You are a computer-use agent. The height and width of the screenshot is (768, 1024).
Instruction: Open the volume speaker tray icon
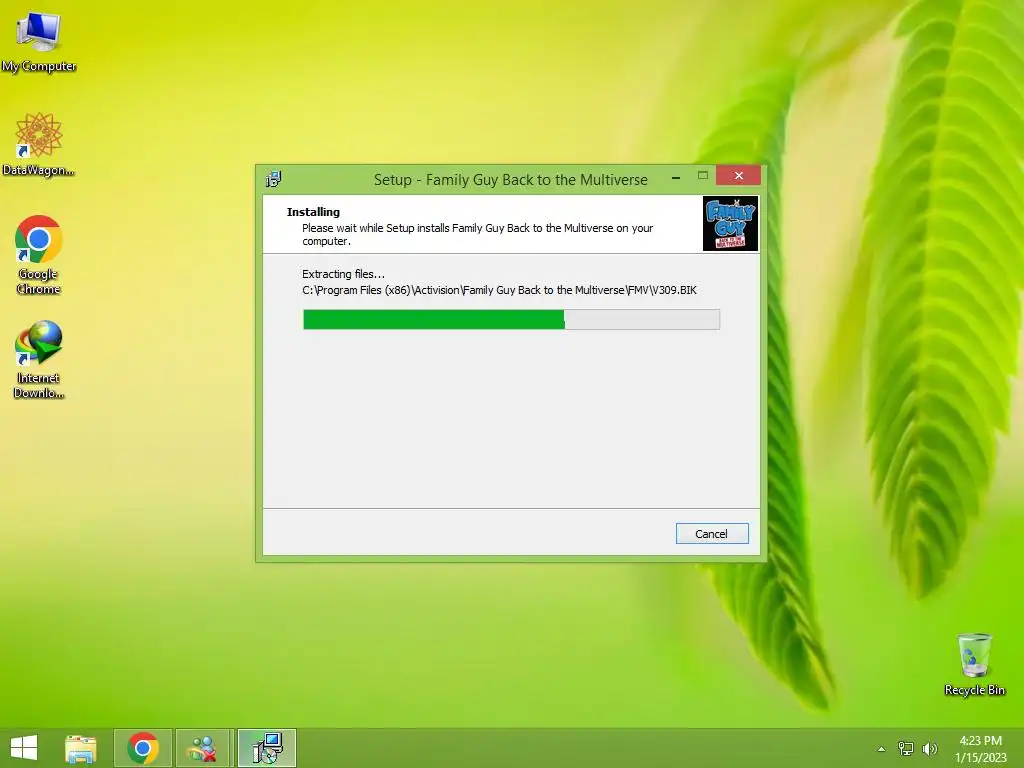[930, 748]
